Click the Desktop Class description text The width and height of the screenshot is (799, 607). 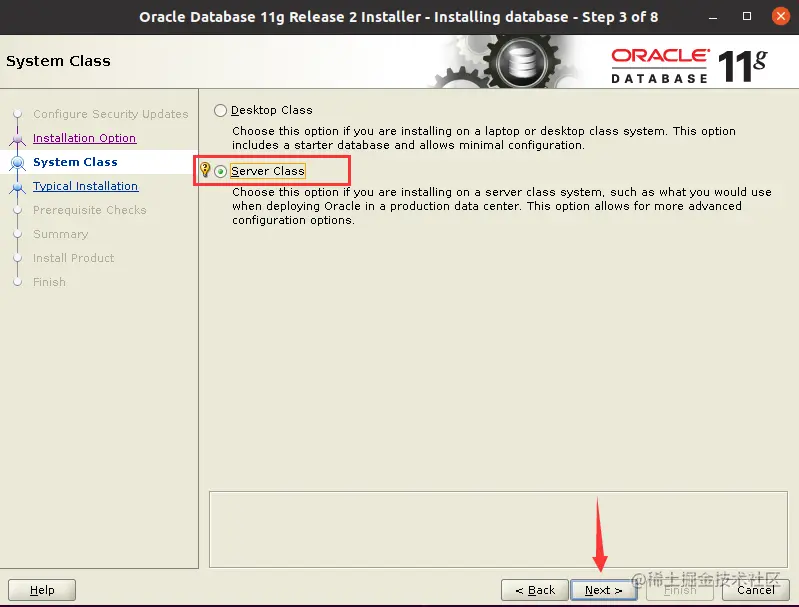[484, 138]
